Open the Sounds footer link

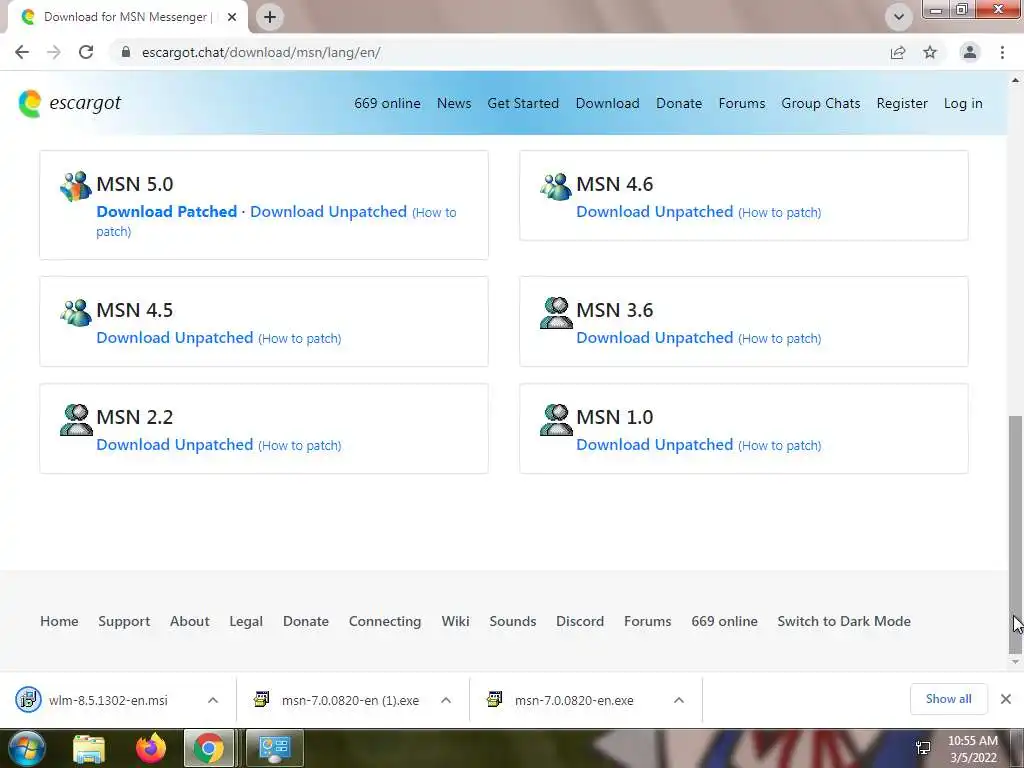point(513,621)
